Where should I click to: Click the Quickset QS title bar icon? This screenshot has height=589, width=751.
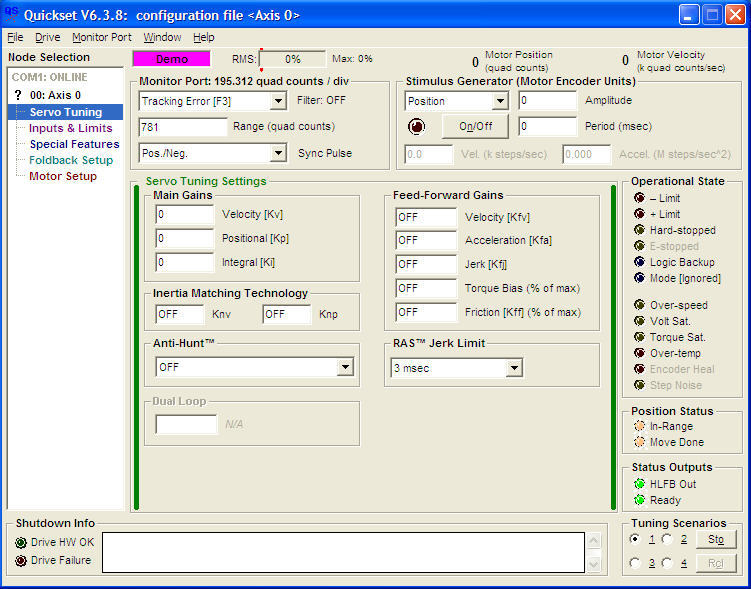pos(11,14)
